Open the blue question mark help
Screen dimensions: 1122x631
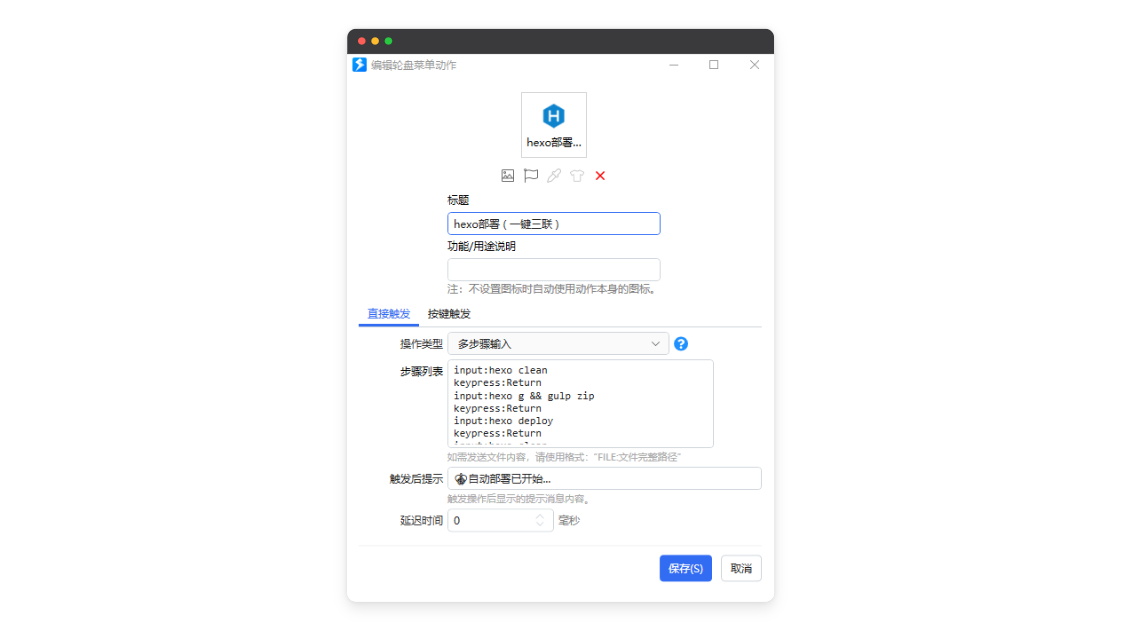[681, 344]
